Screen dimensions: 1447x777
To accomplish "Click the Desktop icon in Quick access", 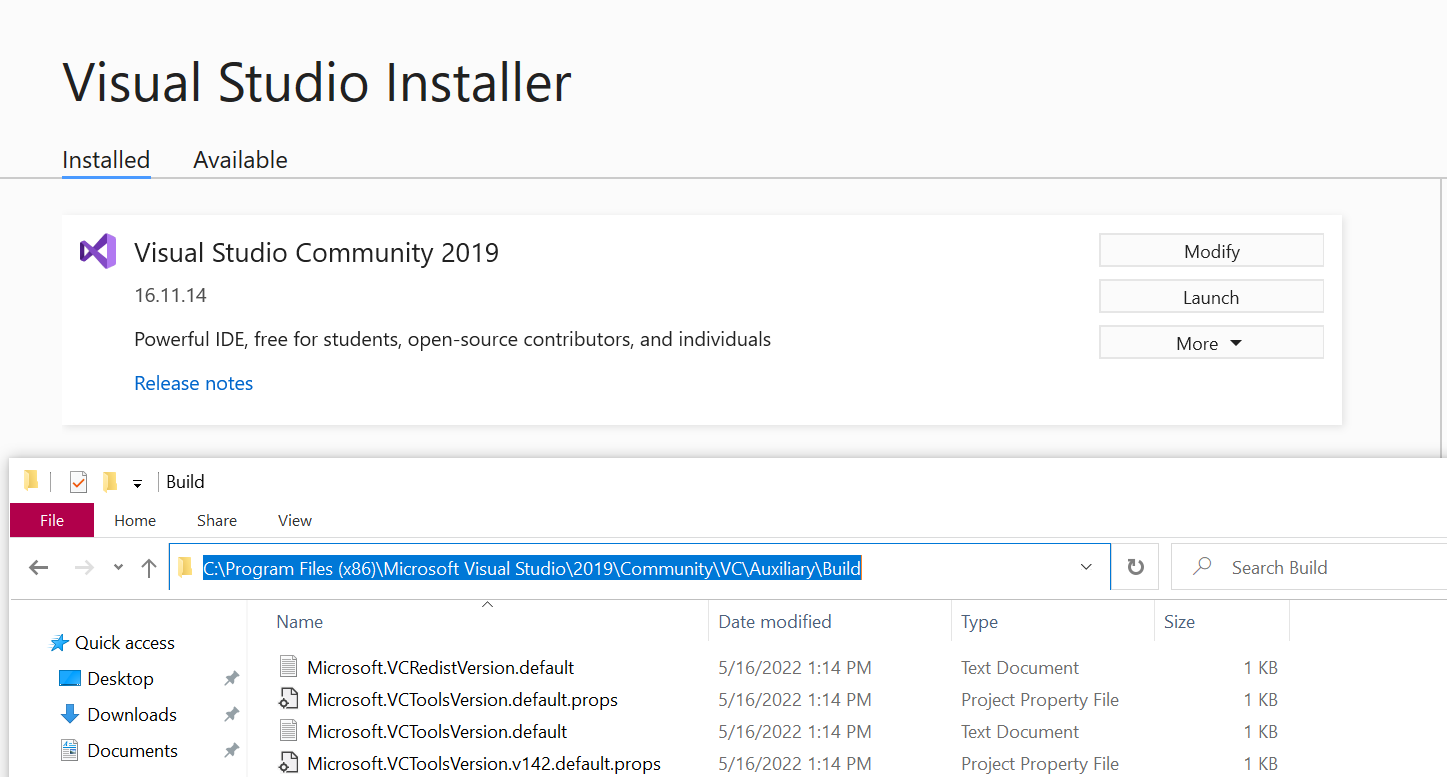I will coord(70,679).
